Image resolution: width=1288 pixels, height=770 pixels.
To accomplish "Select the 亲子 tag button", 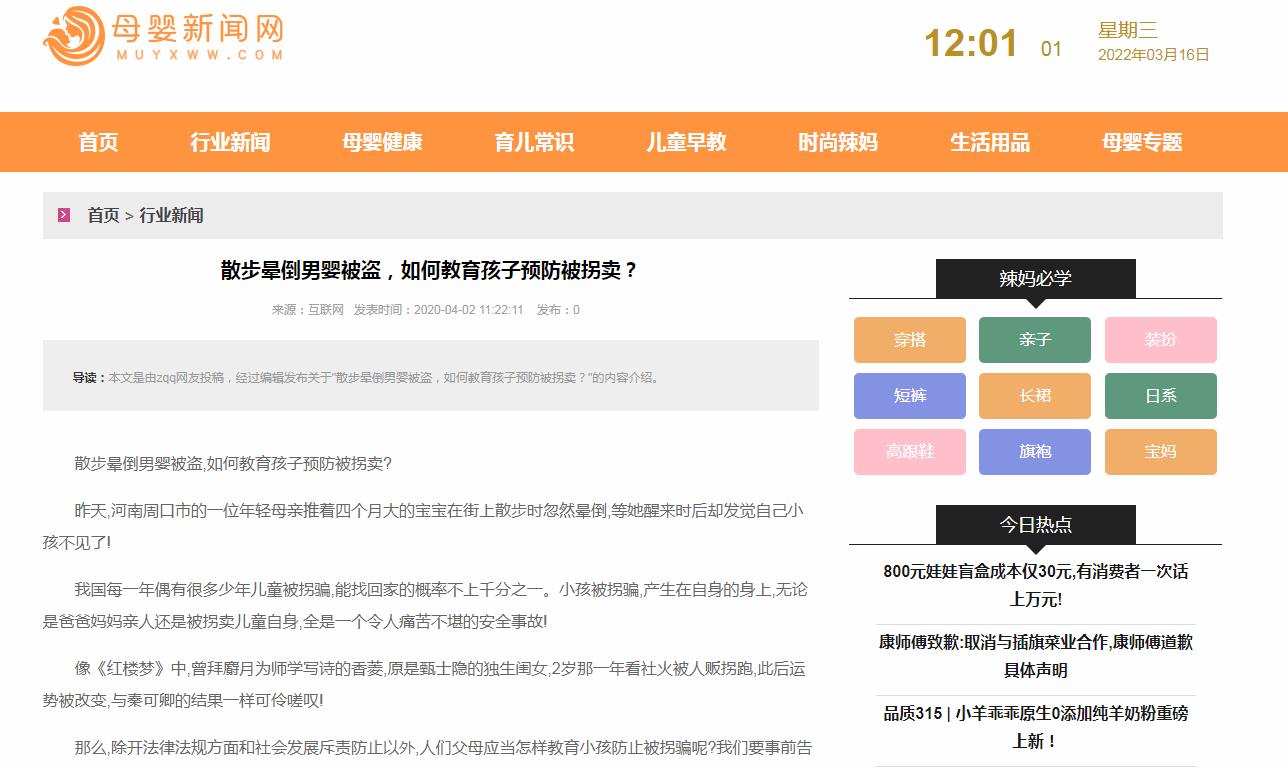I will pos(1035,340).
